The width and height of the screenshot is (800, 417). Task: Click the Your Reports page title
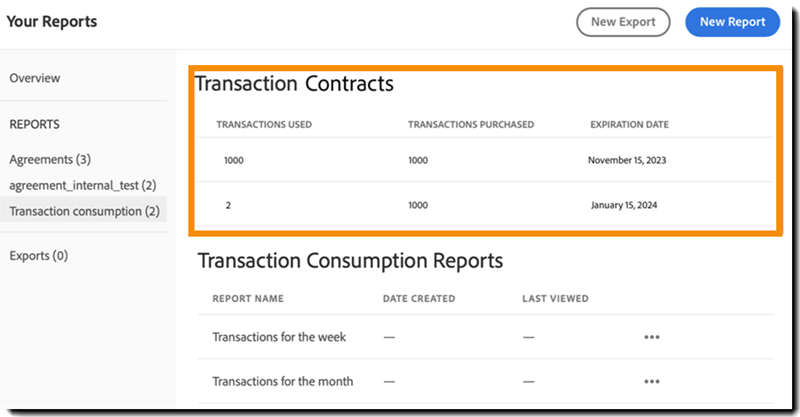[x=52, y=22]
